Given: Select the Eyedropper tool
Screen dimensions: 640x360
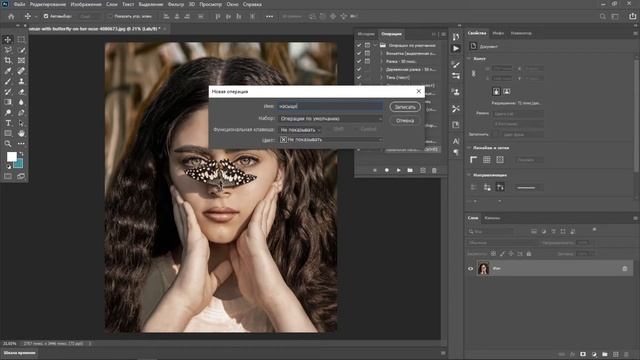Looking at the screenshot, I should pos(8,71).
